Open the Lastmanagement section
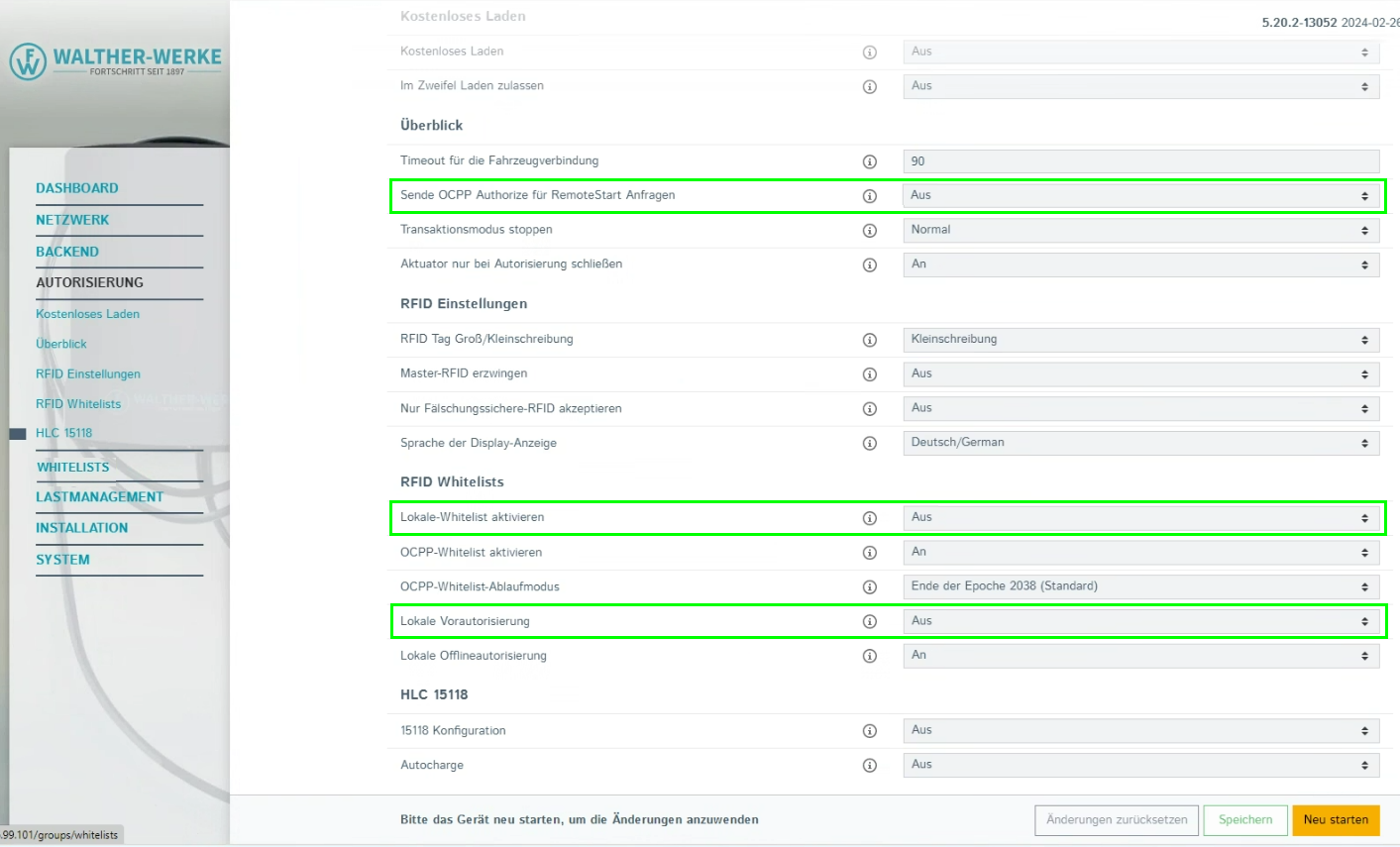This screenshot has height=847, width=1400. pyautogui.click(x=99, y=497)
